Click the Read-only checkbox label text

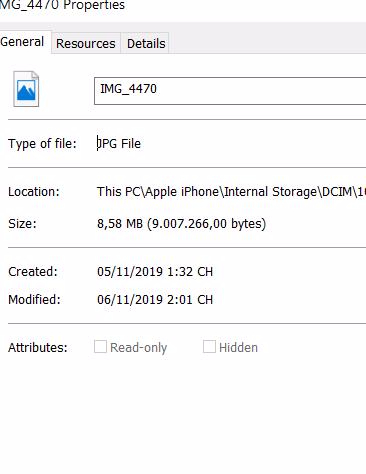139,348
